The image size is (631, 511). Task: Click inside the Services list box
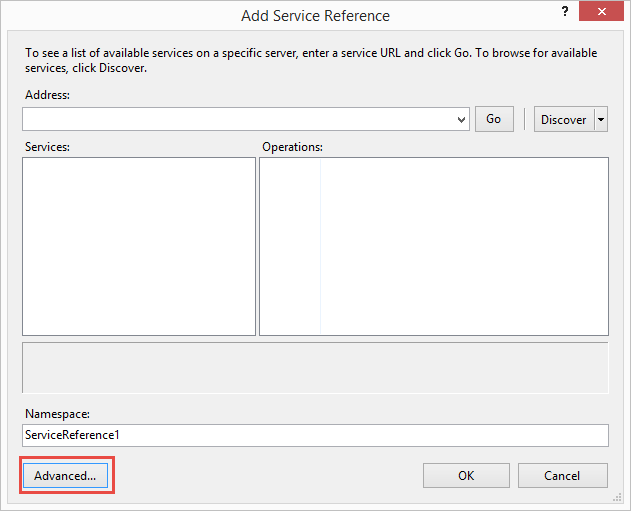pos(139,246)
